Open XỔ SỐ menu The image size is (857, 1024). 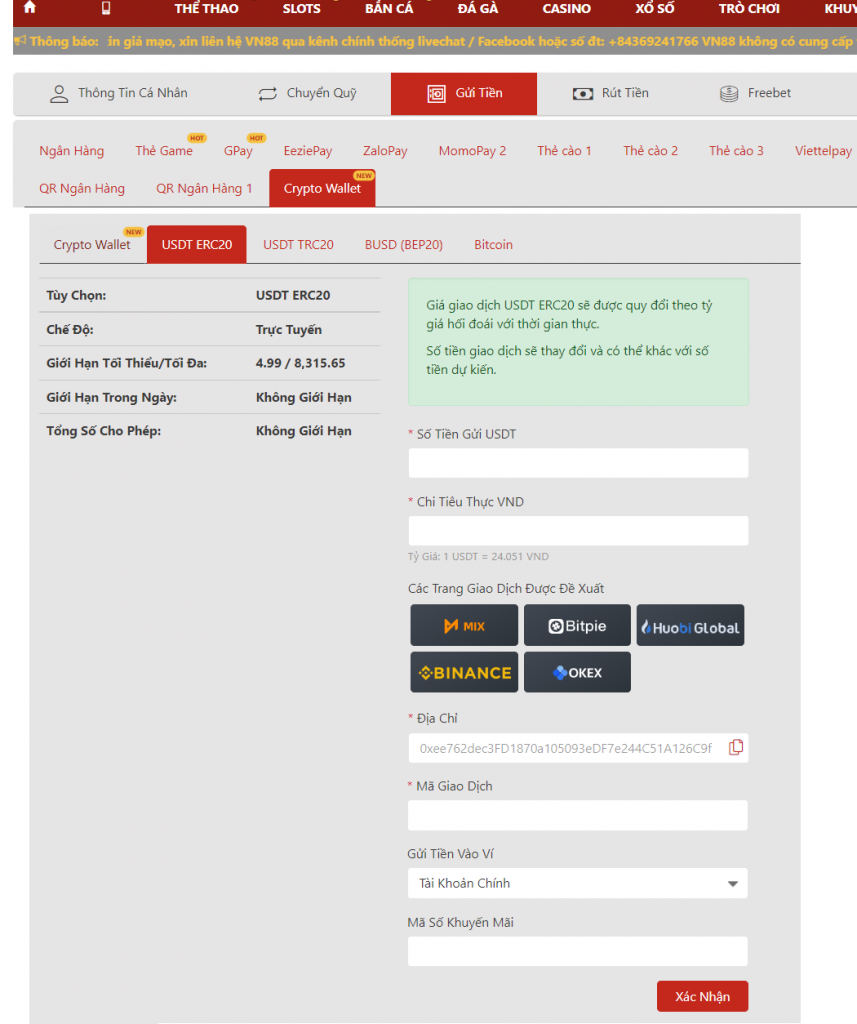(x=655, y=8)
